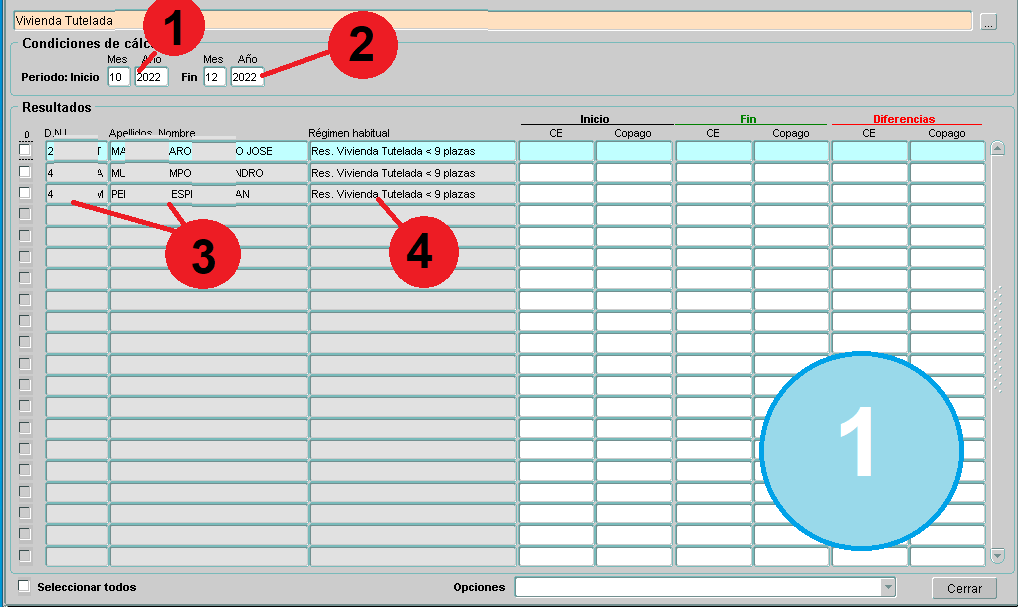Viewport: 1018px width, 607px height.
Task: Click the results scrollbar up arrow
Action: 996,149
